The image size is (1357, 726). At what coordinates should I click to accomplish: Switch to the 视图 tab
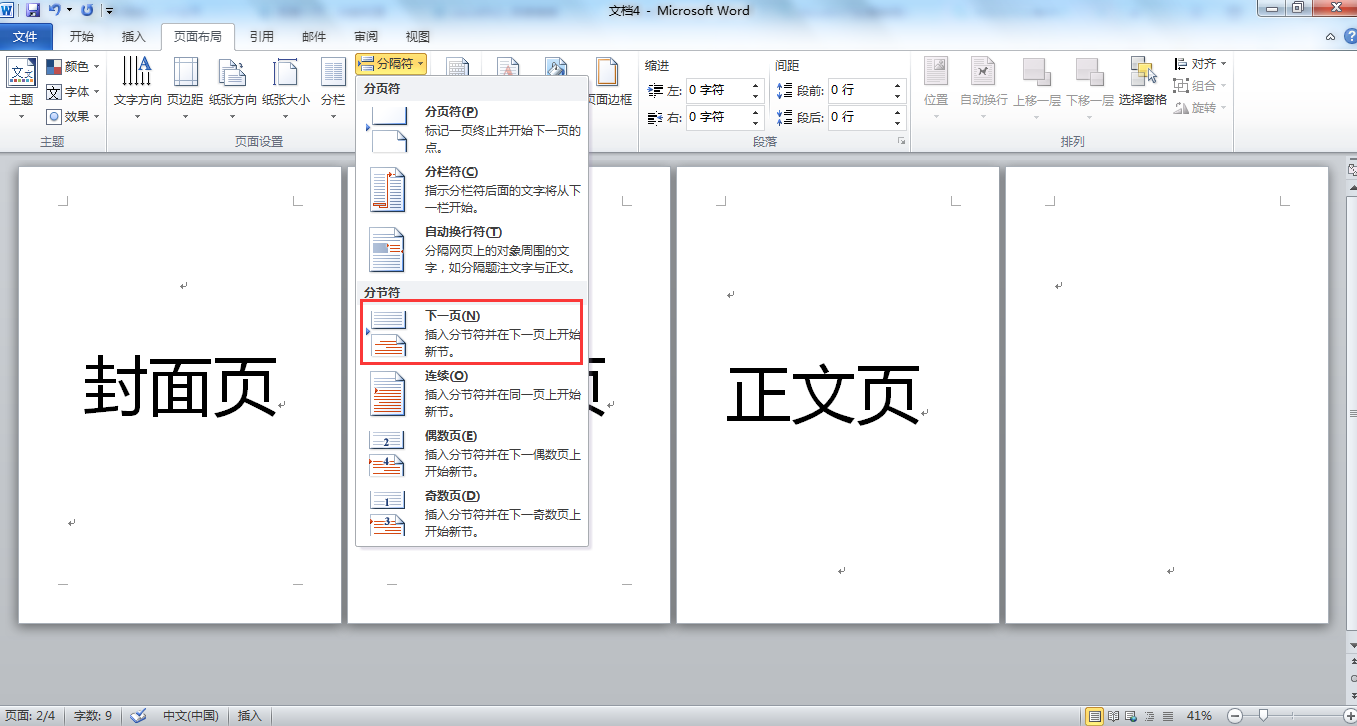[418, 37]
